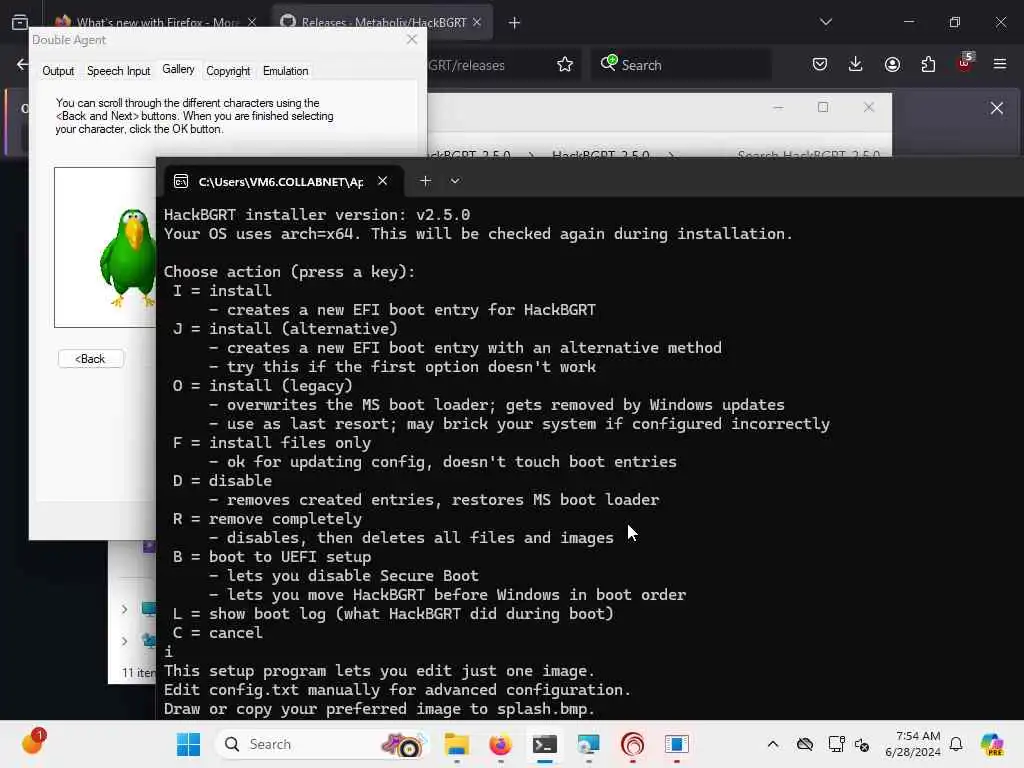
Task: Click the OneDrive cloud tray icon
Action: pos(805,744)
